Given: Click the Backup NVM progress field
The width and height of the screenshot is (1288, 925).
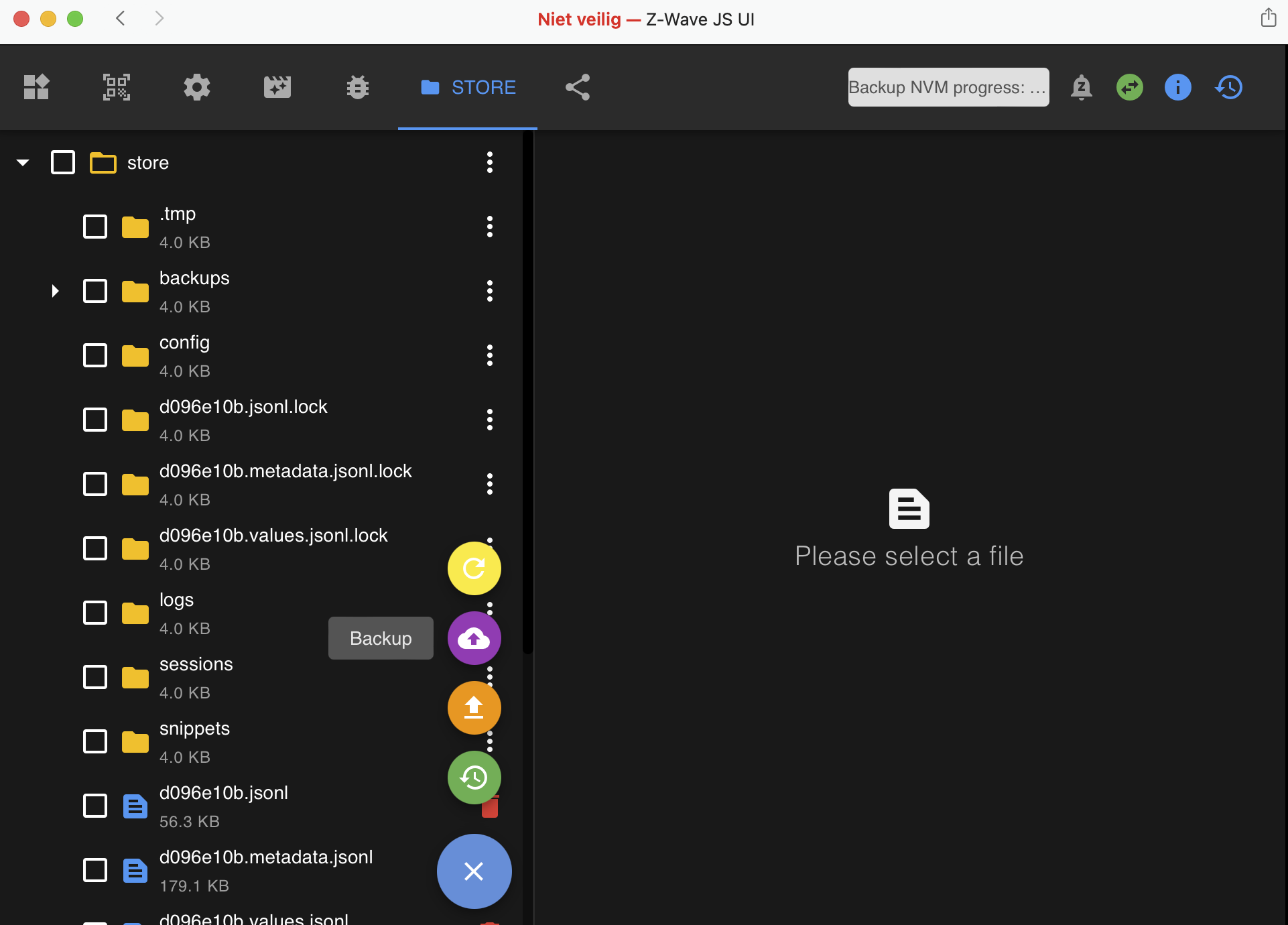Looking at the screenshot, I should coord(949,87).
